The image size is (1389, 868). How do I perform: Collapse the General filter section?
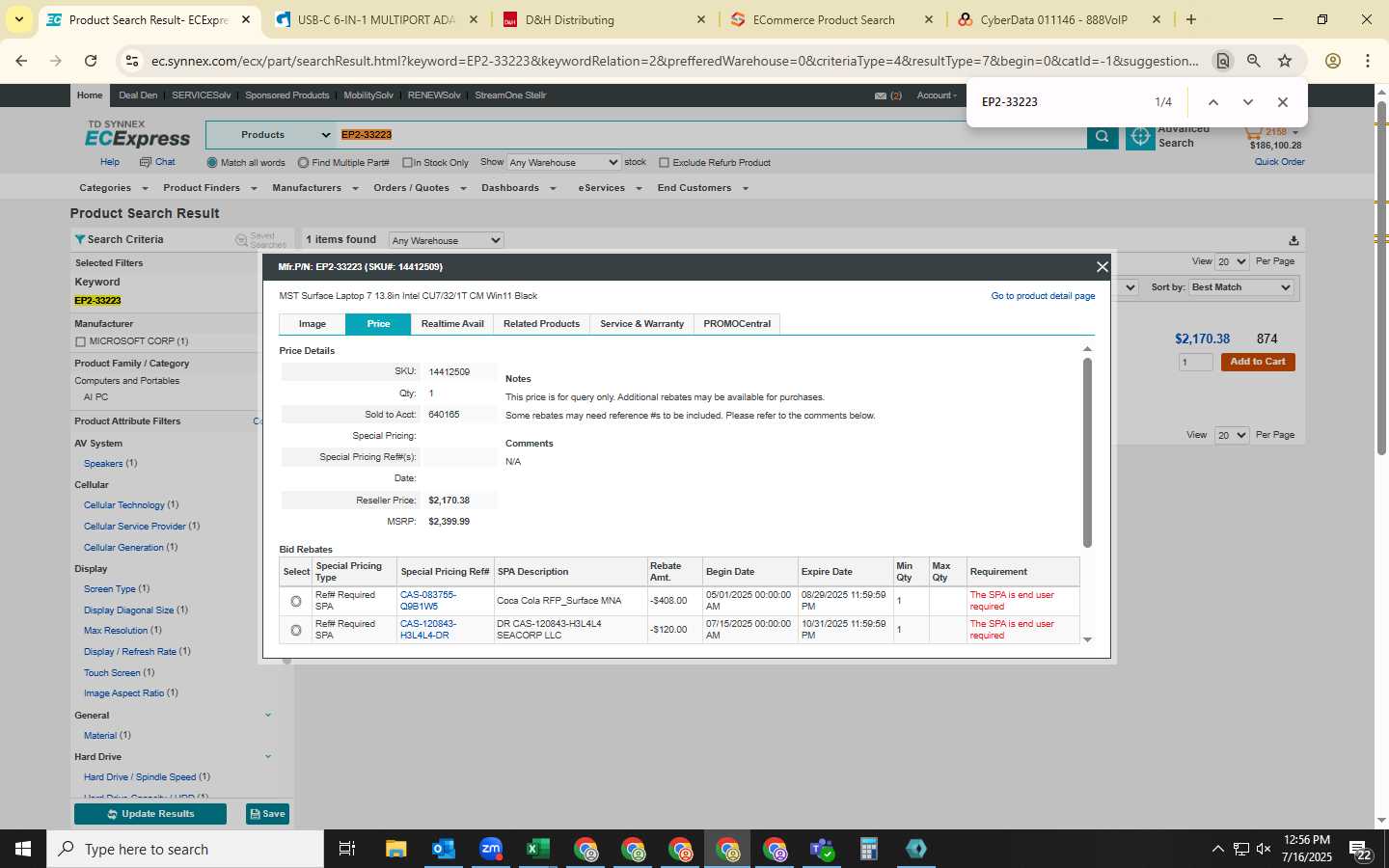pyautogui.click(x=267, y=716)
